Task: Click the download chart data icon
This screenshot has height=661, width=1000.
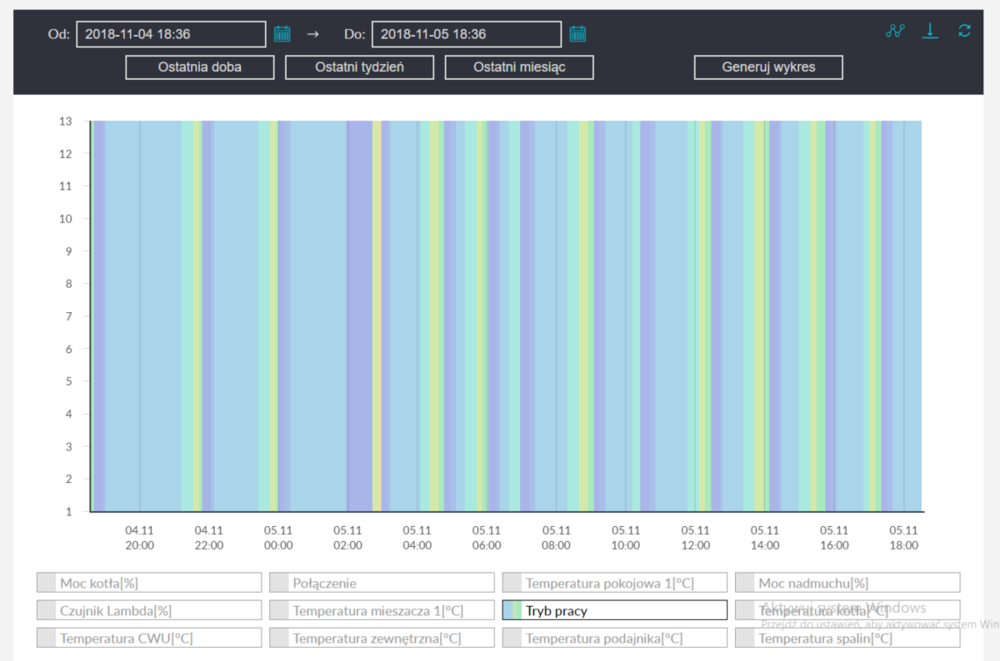Action: click(930, 31)
